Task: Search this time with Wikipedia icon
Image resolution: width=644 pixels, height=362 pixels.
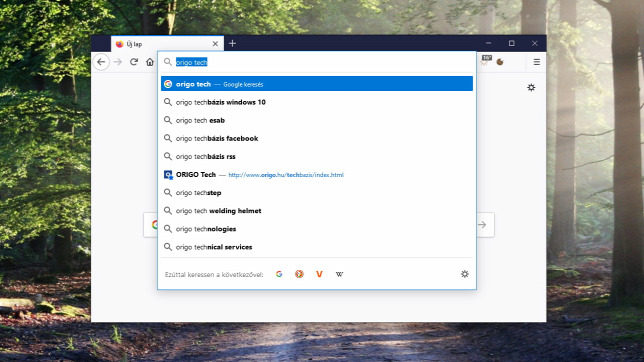Action: tap(339, 274)
